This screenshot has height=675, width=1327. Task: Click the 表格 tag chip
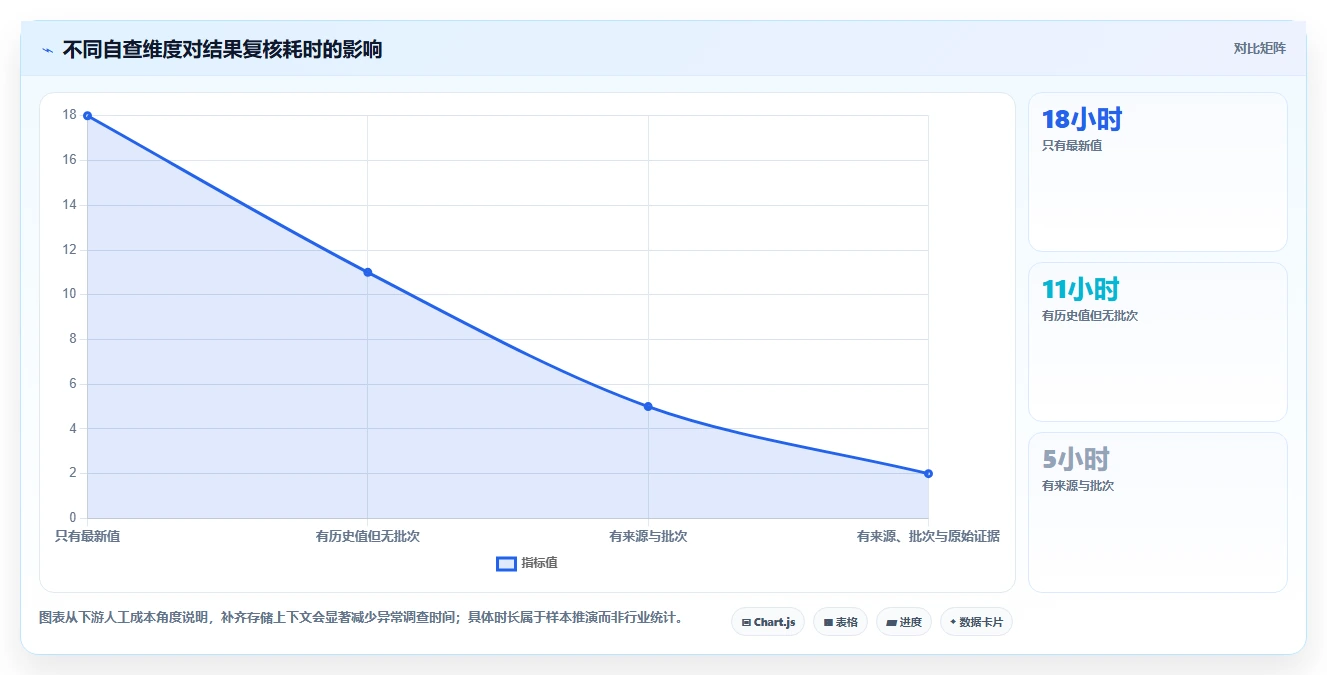tap(840, 622)
